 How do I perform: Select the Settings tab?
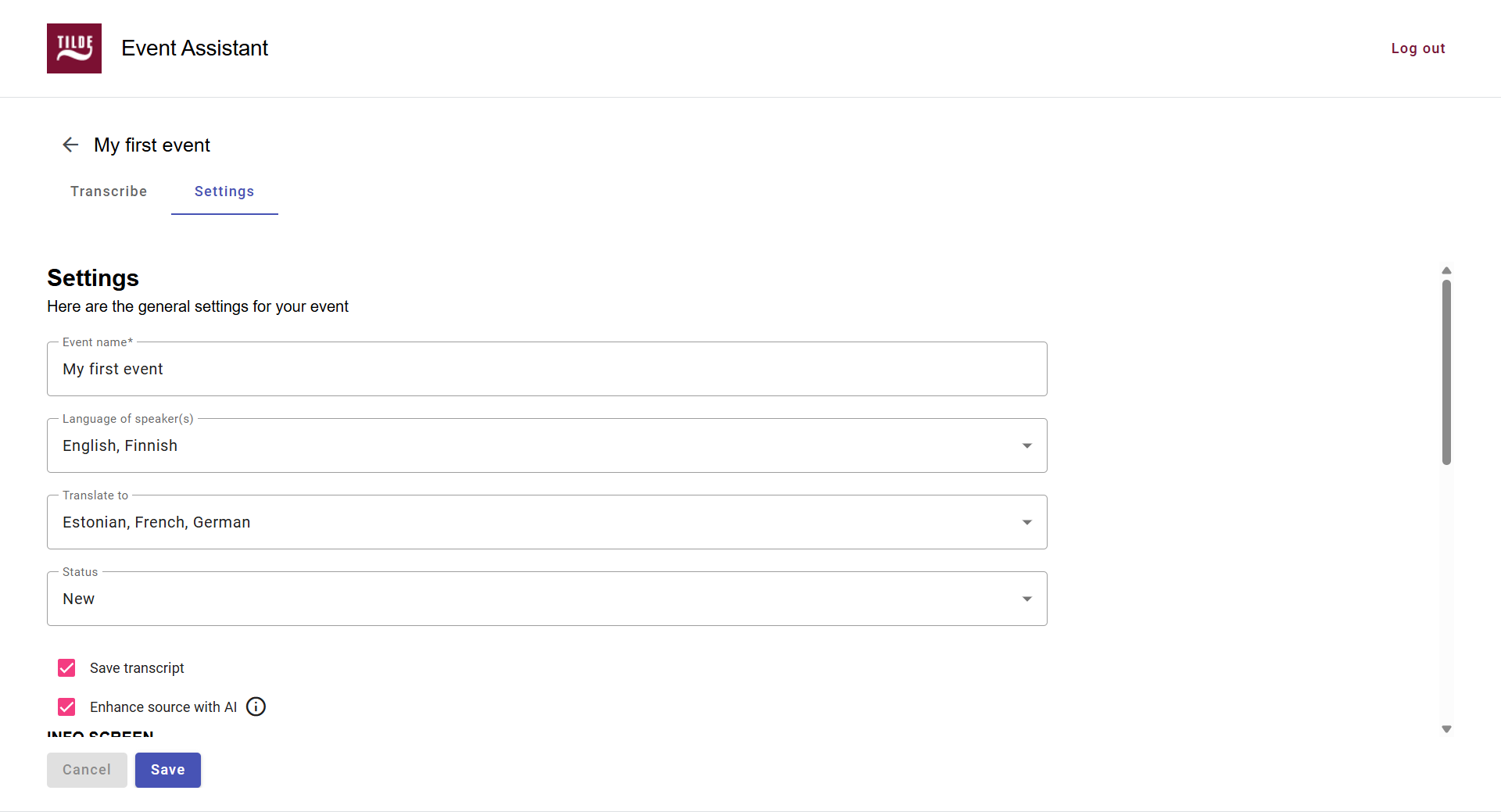224,191
